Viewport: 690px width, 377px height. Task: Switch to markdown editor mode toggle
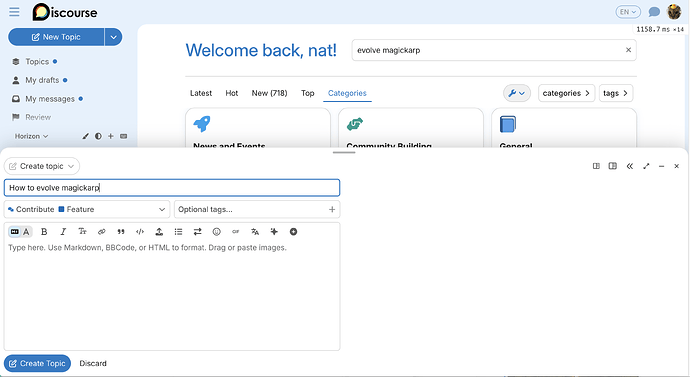[x=15, y=232]
